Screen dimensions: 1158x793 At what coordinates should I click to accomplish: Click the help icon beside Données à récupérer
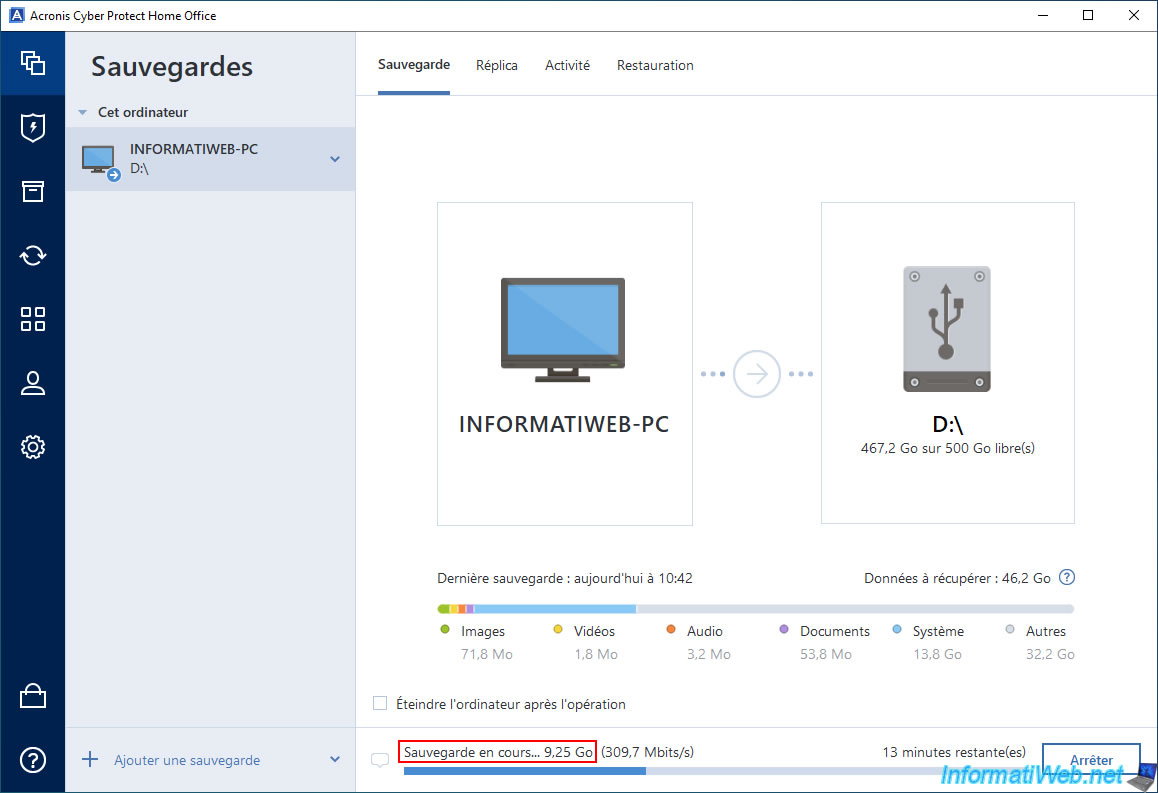click(1066, 577)
